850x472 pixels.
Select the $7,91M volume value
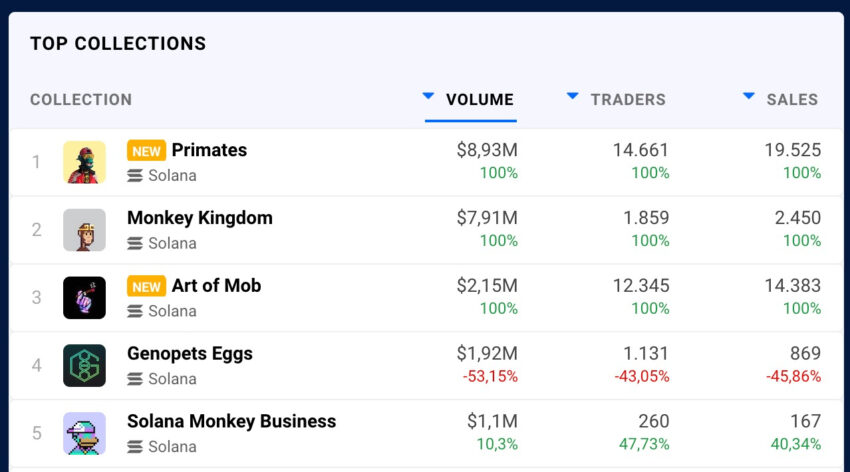(487, 218)
